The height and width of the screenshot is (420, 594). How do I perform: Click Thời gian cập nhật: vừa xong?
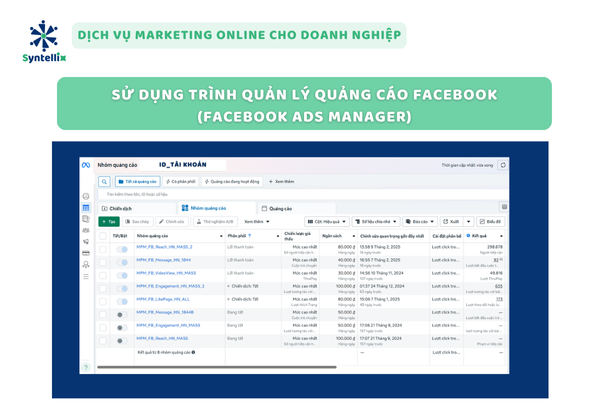pyautogui.click(x=467, y=165)
